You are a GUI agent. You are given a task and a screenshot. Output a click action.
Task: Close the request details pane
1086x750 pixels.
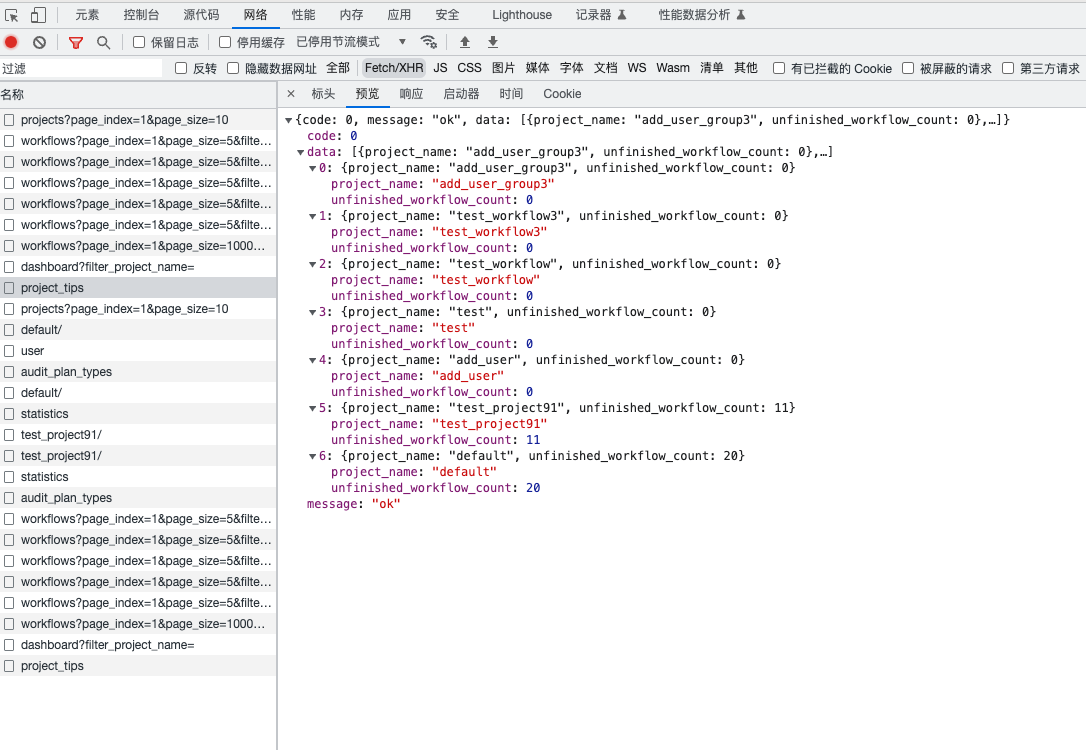click(x=291, y=93)
